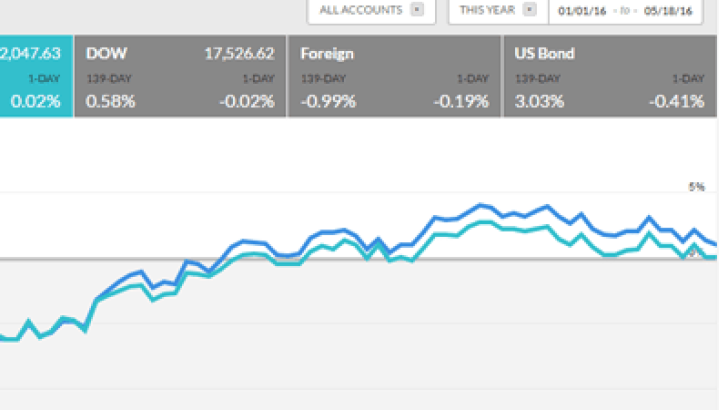Viewport: 728px width, 410px height.
Task: Edit the end date 05/18/16
Action: (668, 11)
